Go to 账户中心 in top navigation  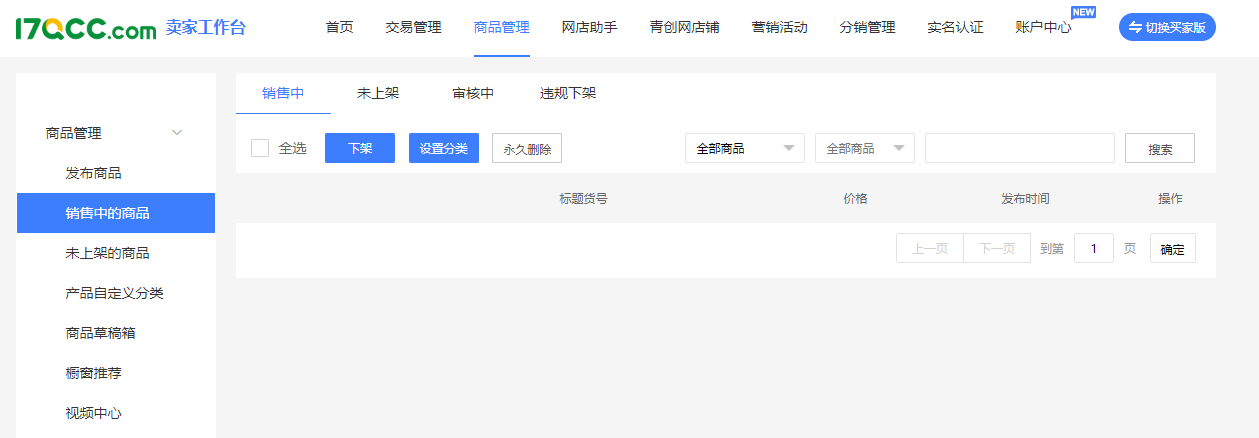1043,28
